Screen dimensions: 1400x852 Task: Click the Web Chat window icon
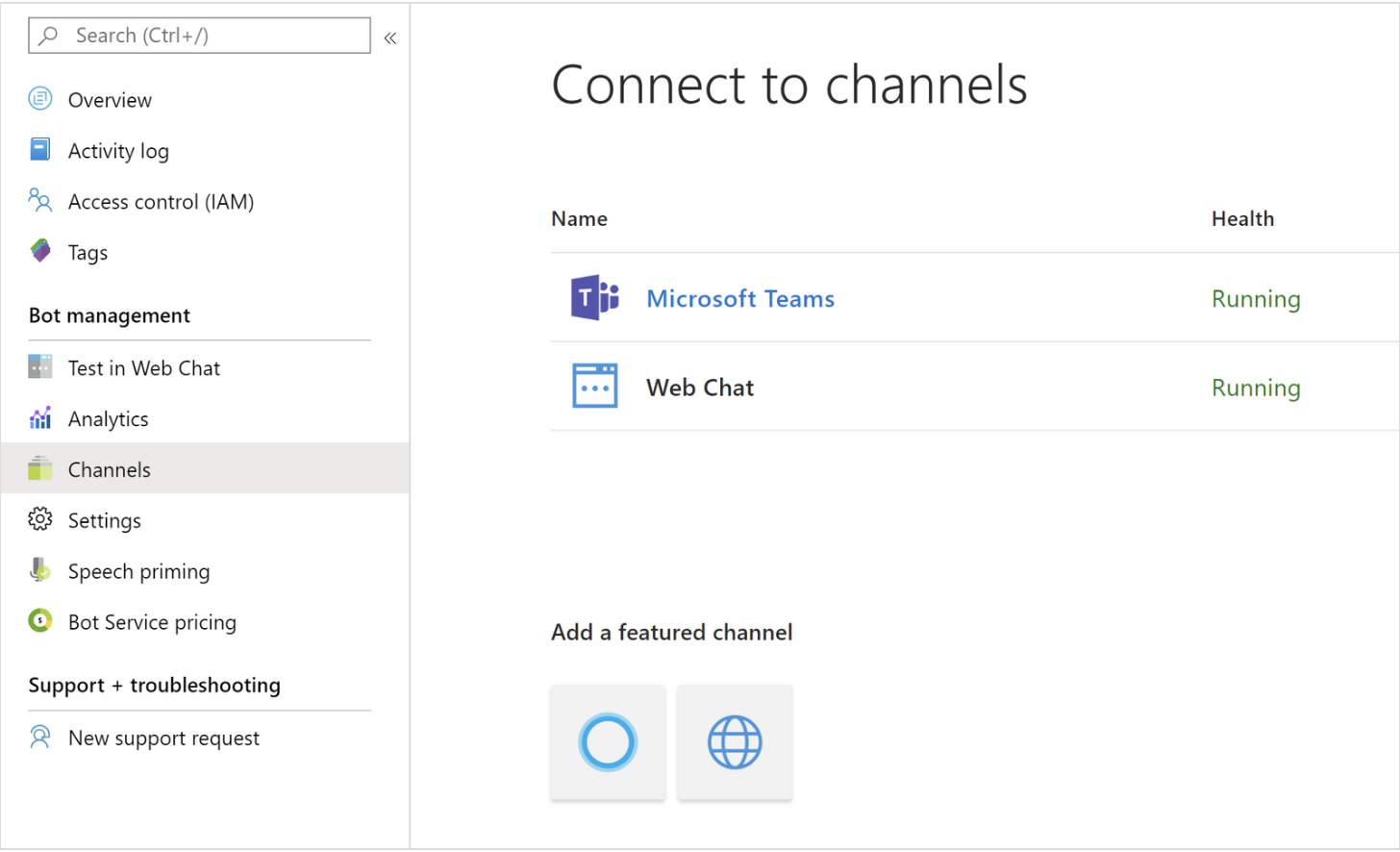pyautogui.click(x=595, y=386)
